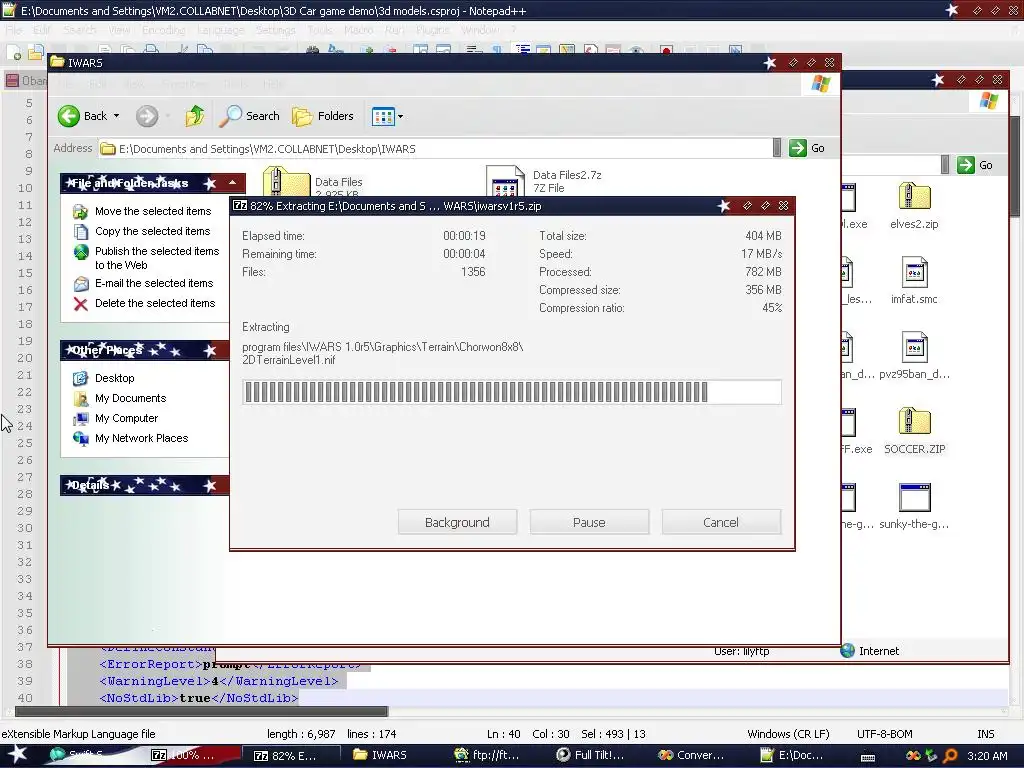
Task: Open the Back button history dropdown arrow
Action: point(116,116)
